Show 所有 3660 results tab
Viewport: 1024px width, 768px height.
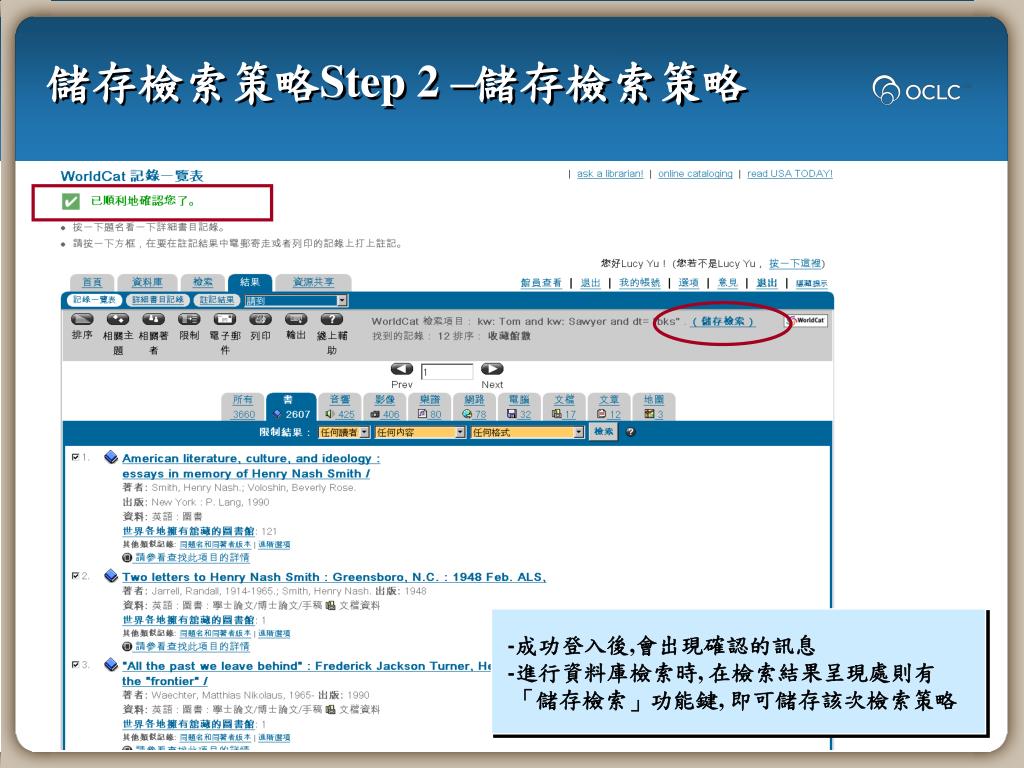(243, 407)
